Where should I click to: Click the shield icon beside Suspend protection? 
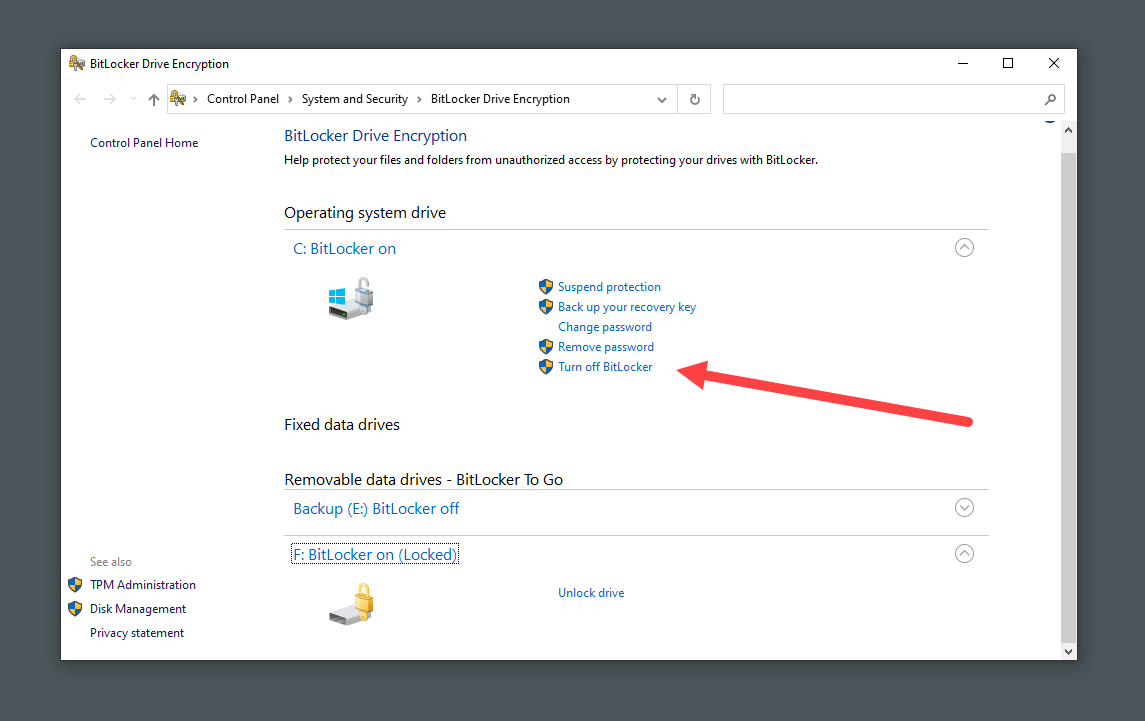coord(545,286)
